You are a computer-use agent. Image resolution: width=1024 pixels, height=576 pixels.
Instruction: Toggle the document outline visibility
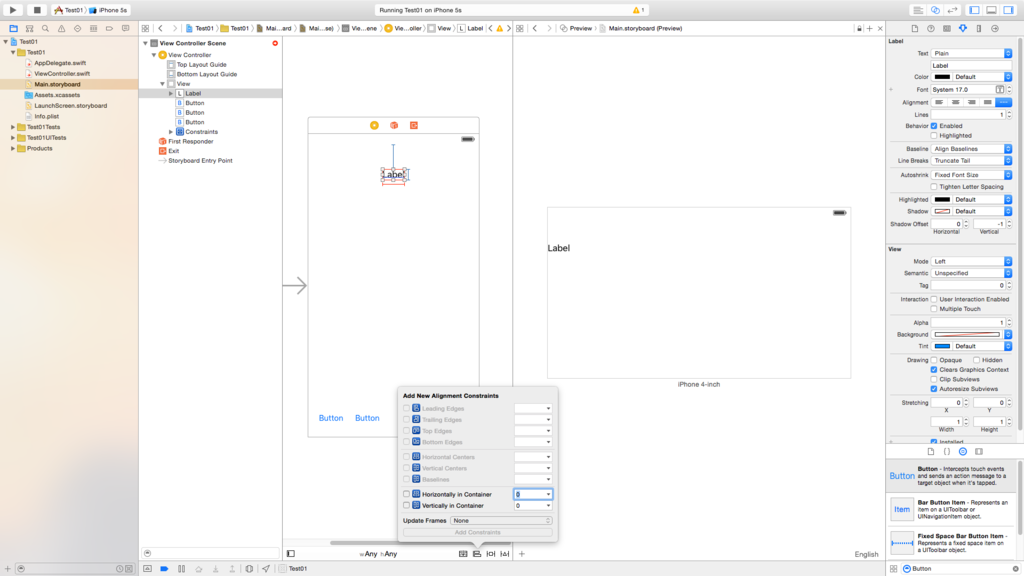(291, 554)
